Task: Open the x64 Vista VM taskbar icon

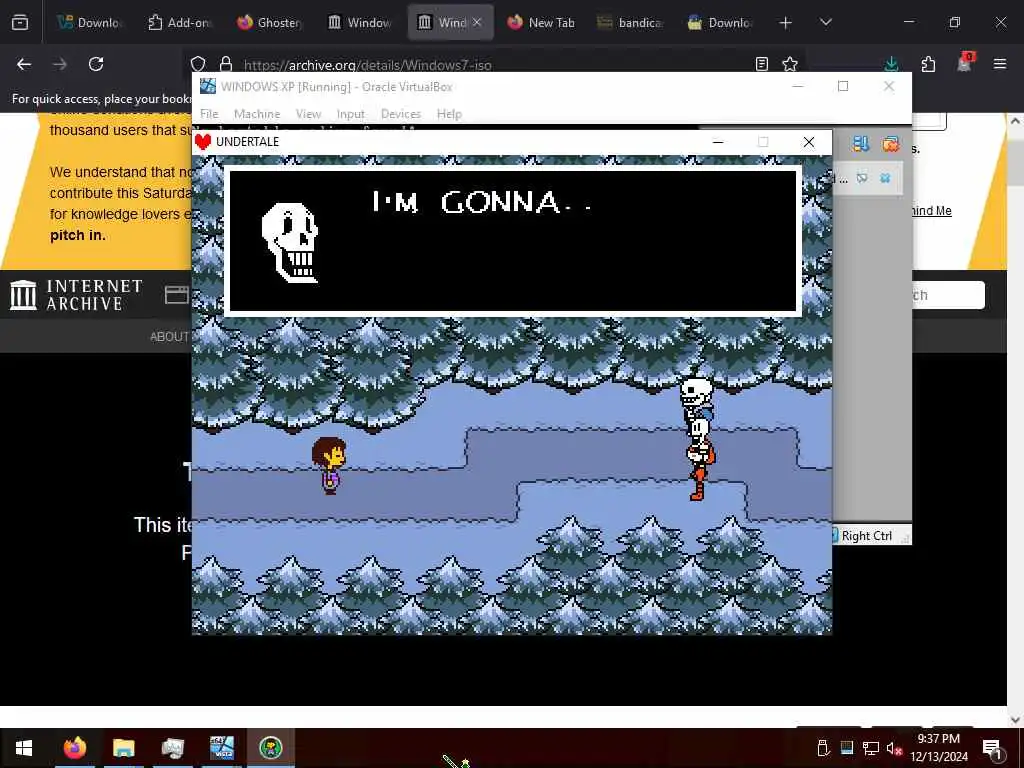Action: pyautogui.click(x=221, y=748)
